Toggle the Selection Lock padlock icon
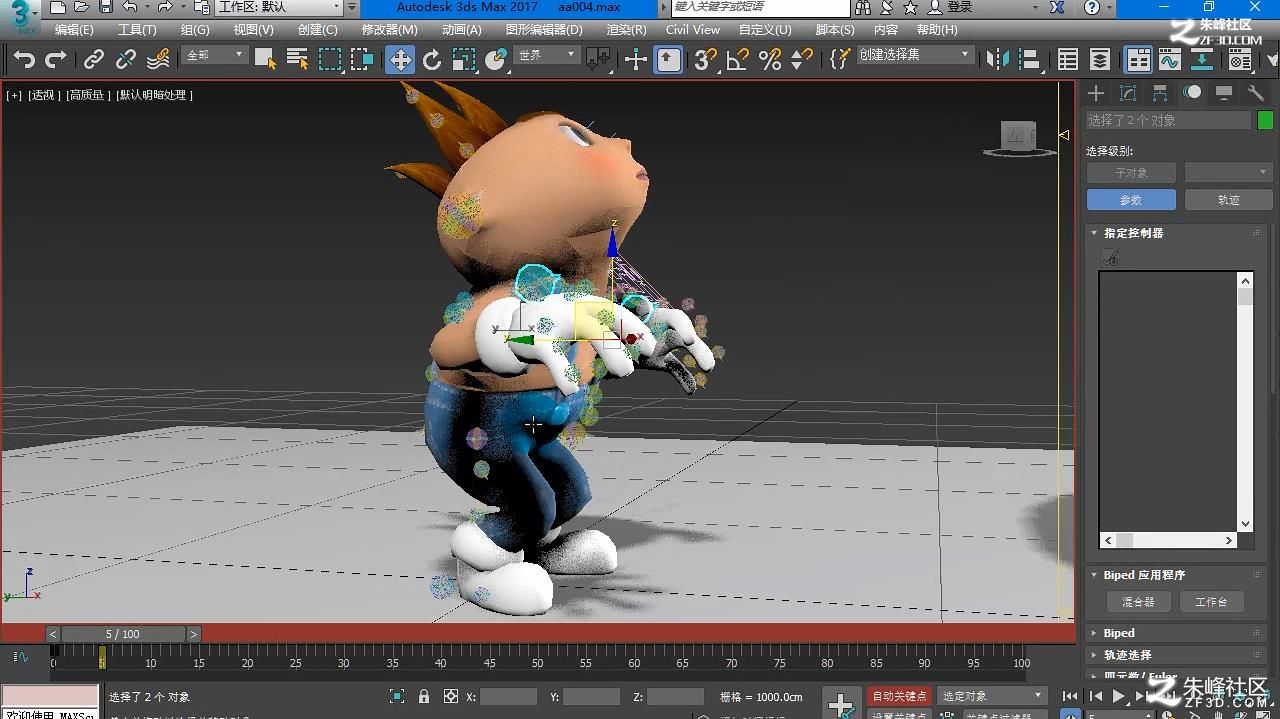The height and width of the screenshot is (719, 1280). (x=424, y=697)
